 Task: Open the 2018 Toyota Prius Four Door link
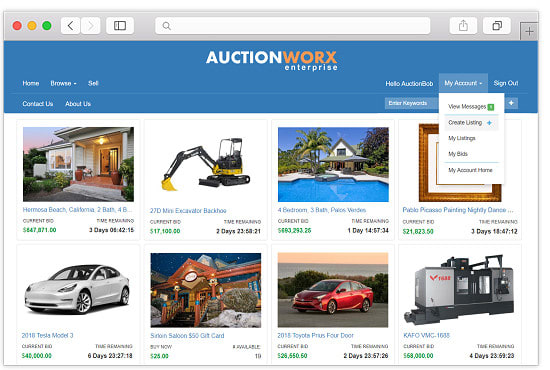pos(315,336)
